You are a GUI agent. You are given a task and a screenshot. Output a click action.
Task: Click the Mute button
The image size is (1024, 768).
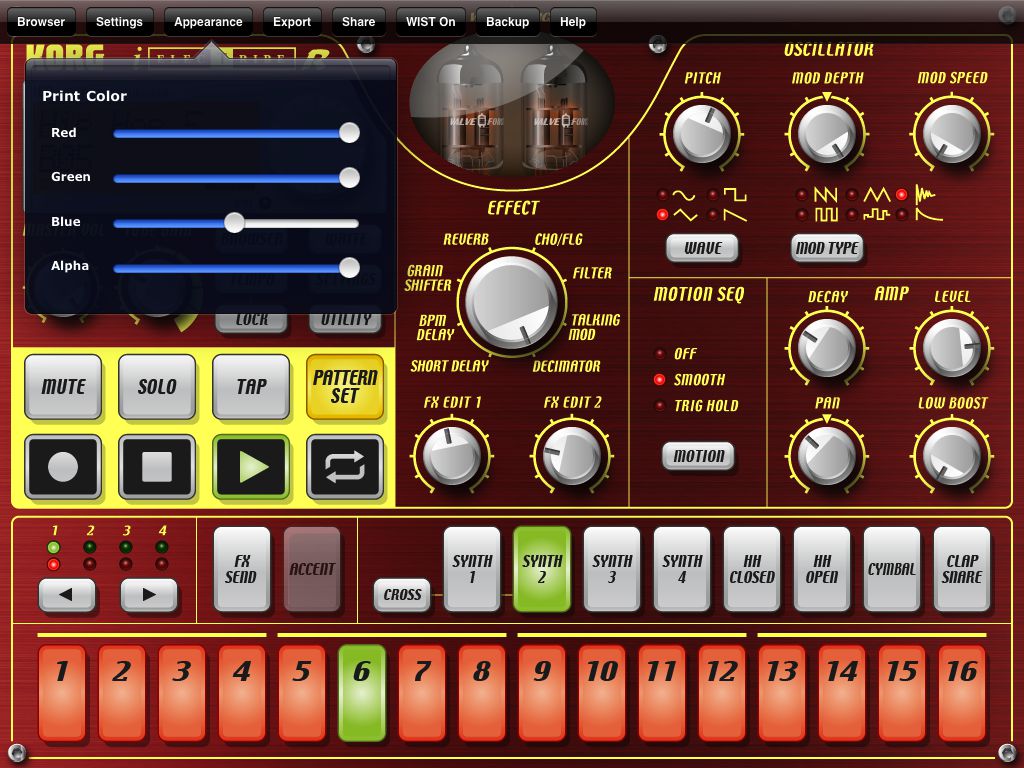click(x=63, y=387)
